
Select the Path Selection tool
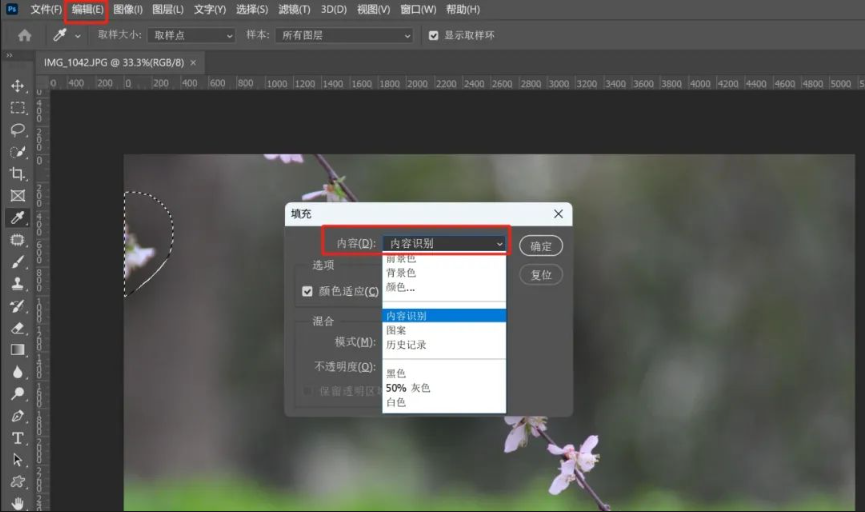click(17, 460)
